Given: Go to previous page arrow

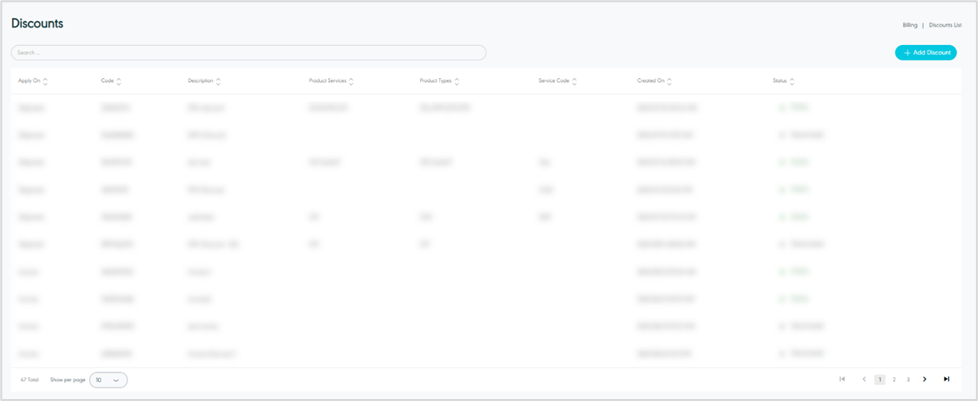Looking at the screenshot, I should click(864, 380).
